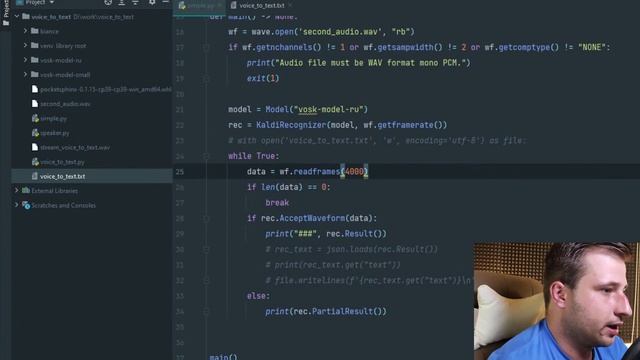Select voice_to_text.txt in the project tree
Screen dimensions: 640x360
point(62,176)
